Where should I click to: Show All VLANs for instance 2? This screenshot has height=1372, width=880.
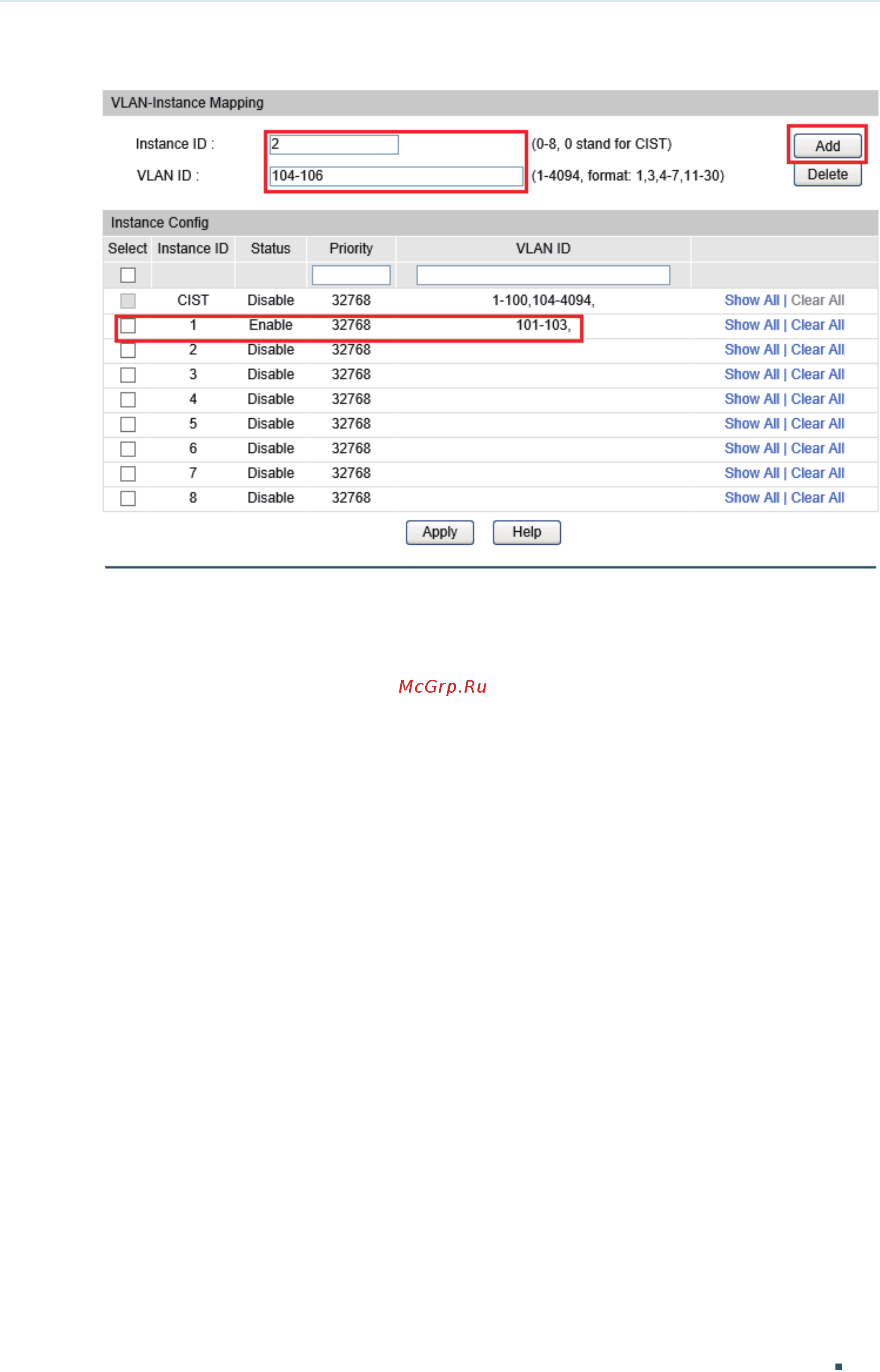[x=752, y=349]
